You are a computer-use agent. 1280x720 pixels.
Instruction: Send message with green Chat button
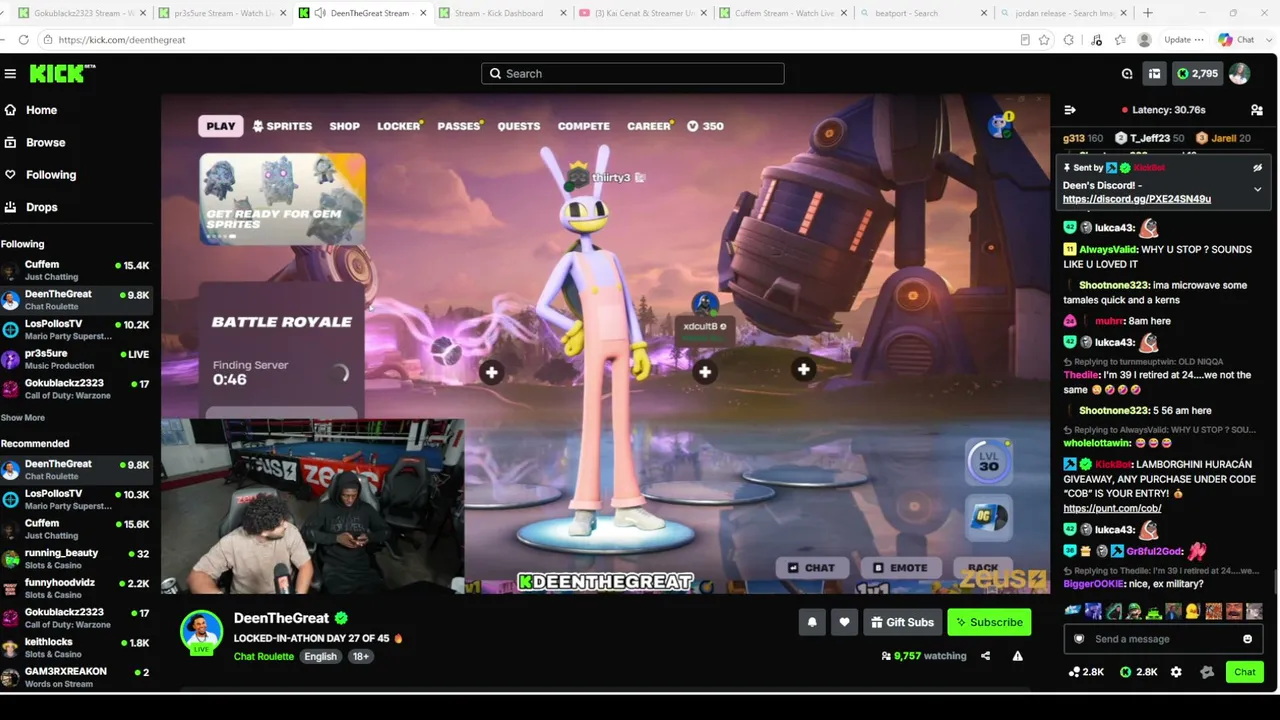click(1245, 672)
